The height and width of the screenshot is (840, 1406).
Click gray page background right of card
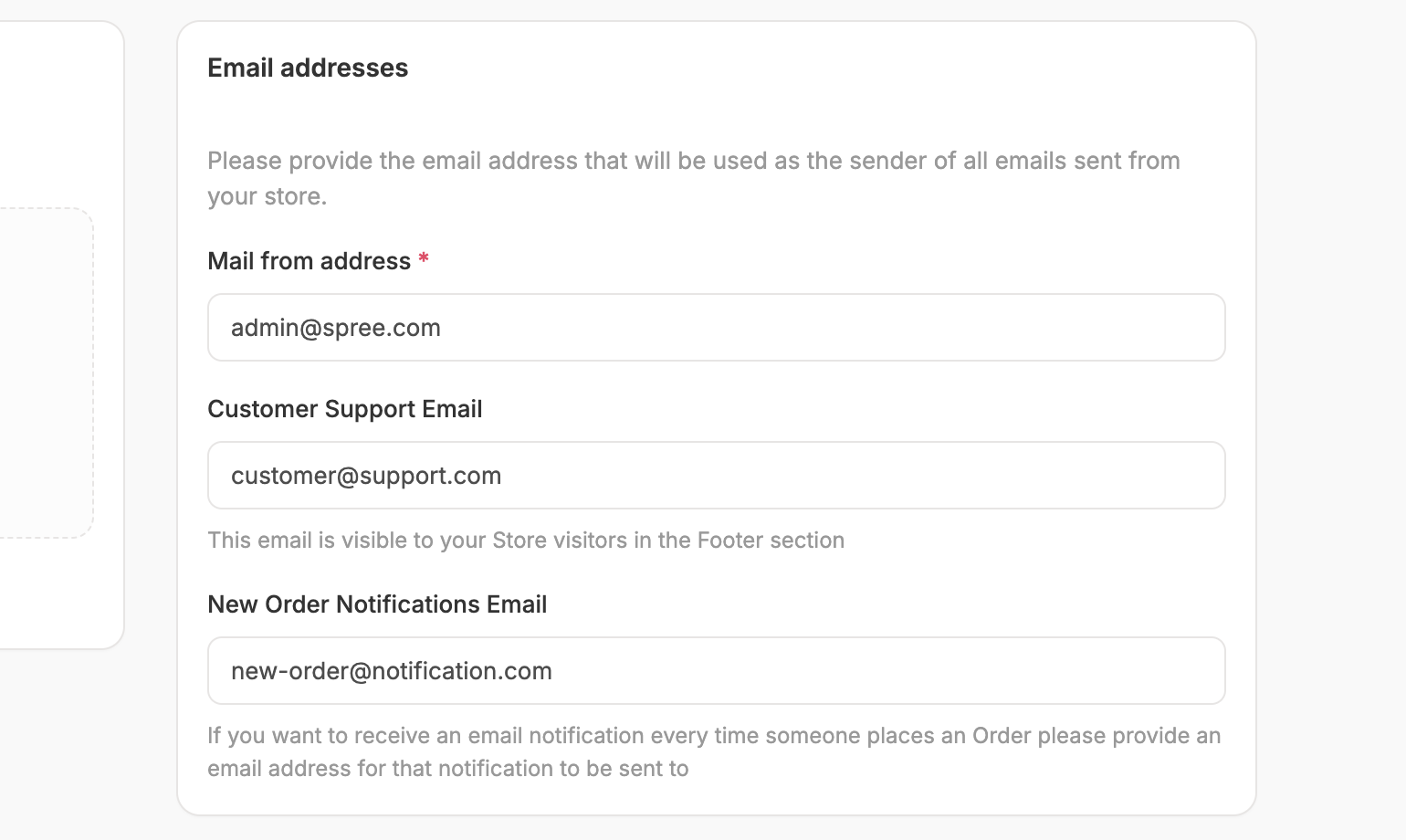click(1331, 420)
